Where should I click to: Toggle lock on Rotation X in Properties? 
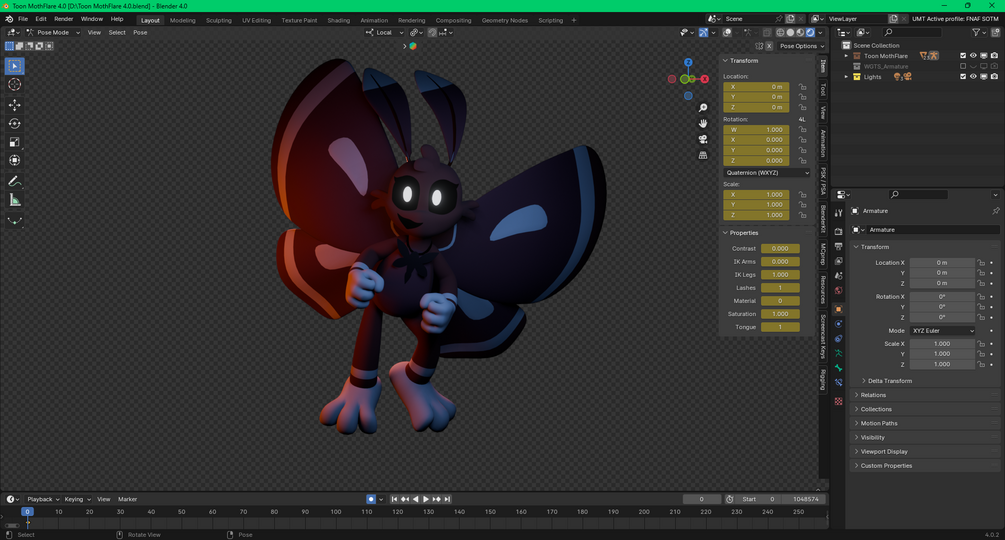981,297
